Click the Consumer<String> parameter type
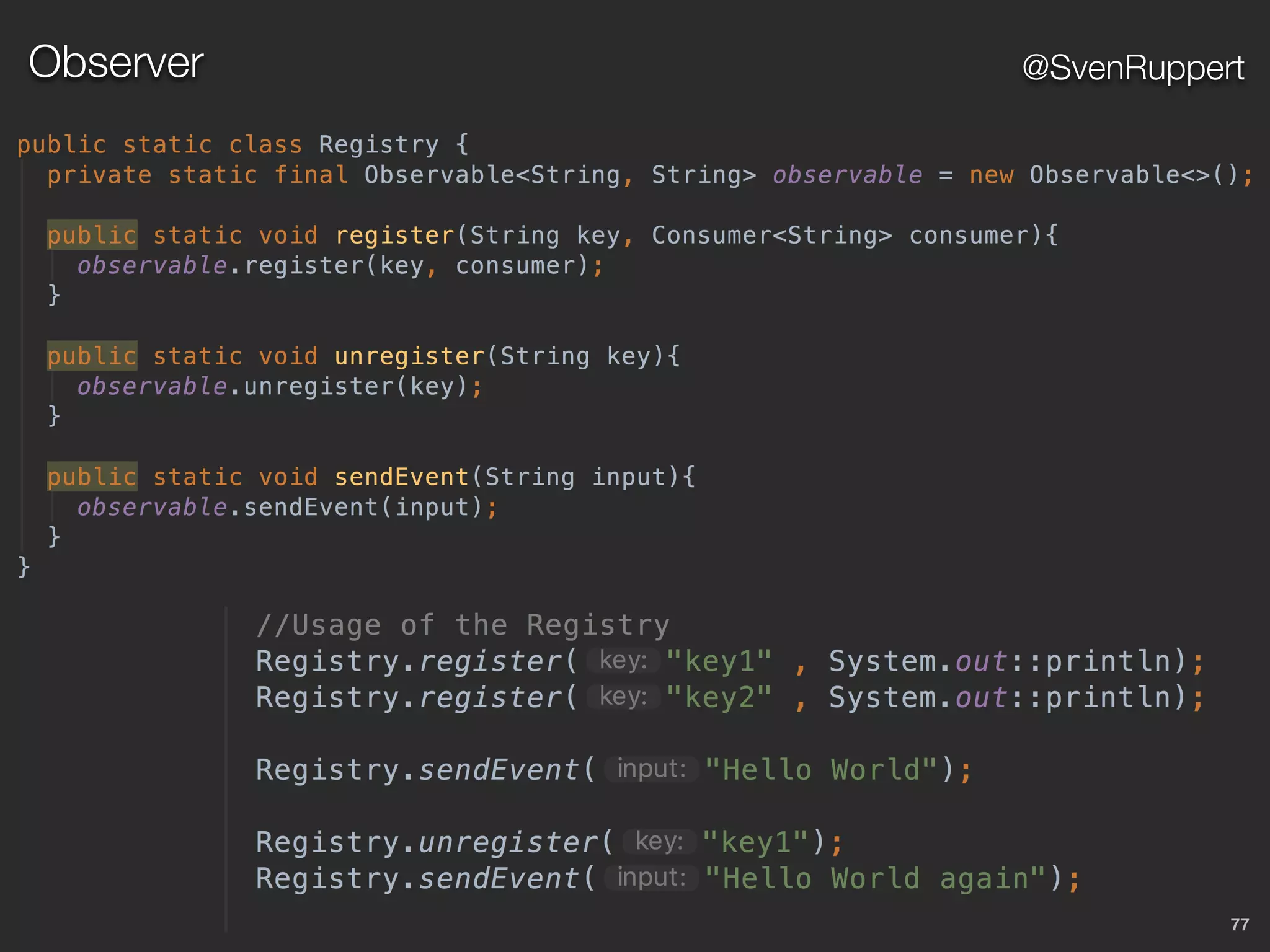Viewport: 1270px width, 952px height. [771, 235]
